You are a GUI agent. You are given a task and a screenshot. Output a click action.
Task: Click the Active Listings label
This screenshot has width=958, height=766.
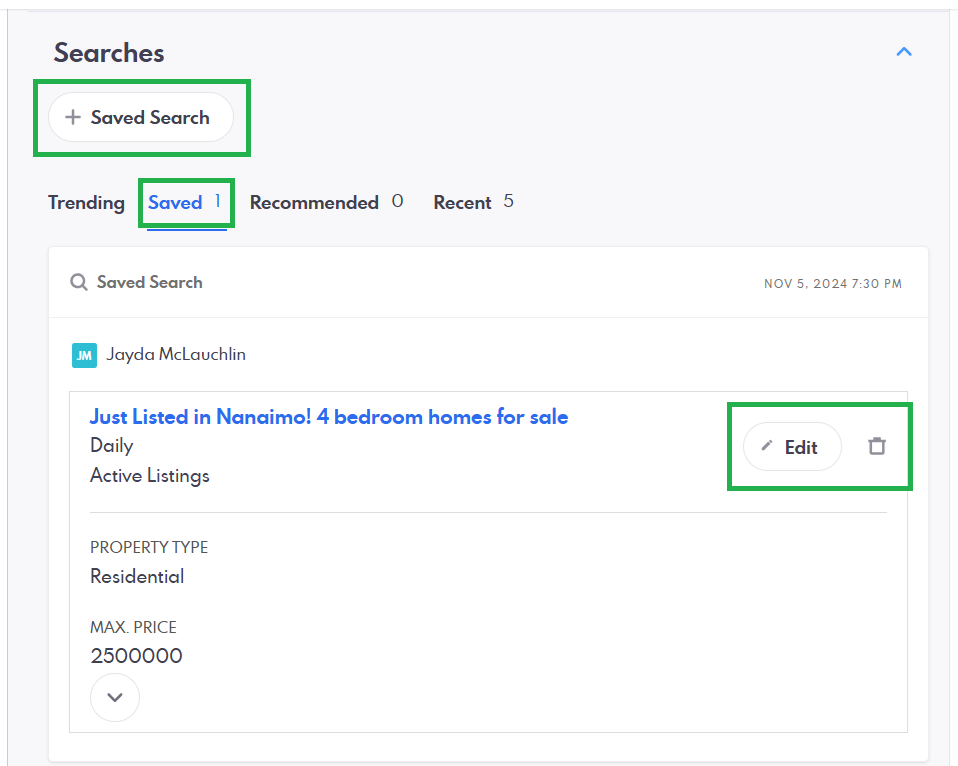pos(150,476)
